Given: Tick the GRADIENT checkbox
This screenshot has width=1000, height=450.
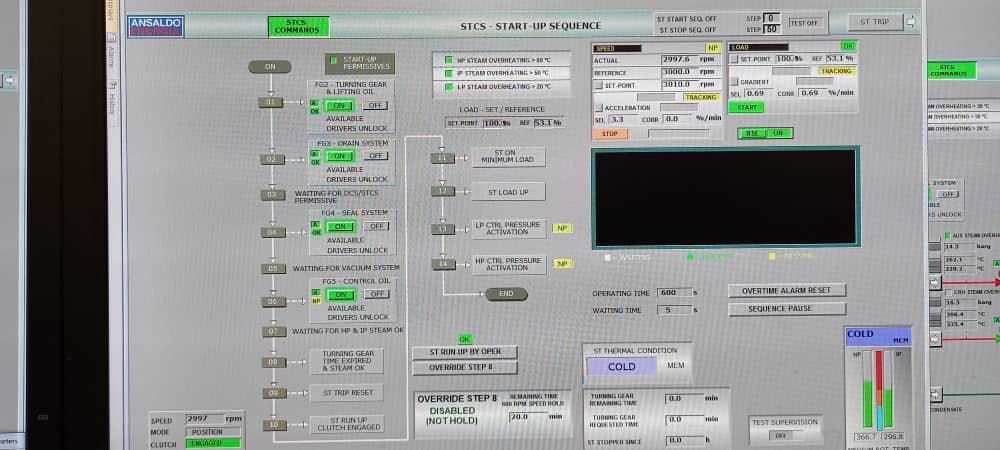Looking at the screenshot, I should pyautogui.click(x=734, y=82).
